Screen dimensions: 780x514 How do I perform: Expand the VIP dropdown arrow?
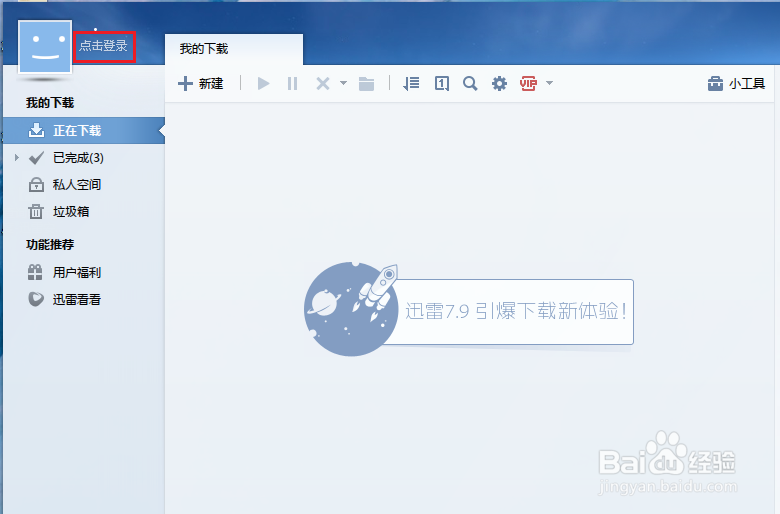point(549,83)
